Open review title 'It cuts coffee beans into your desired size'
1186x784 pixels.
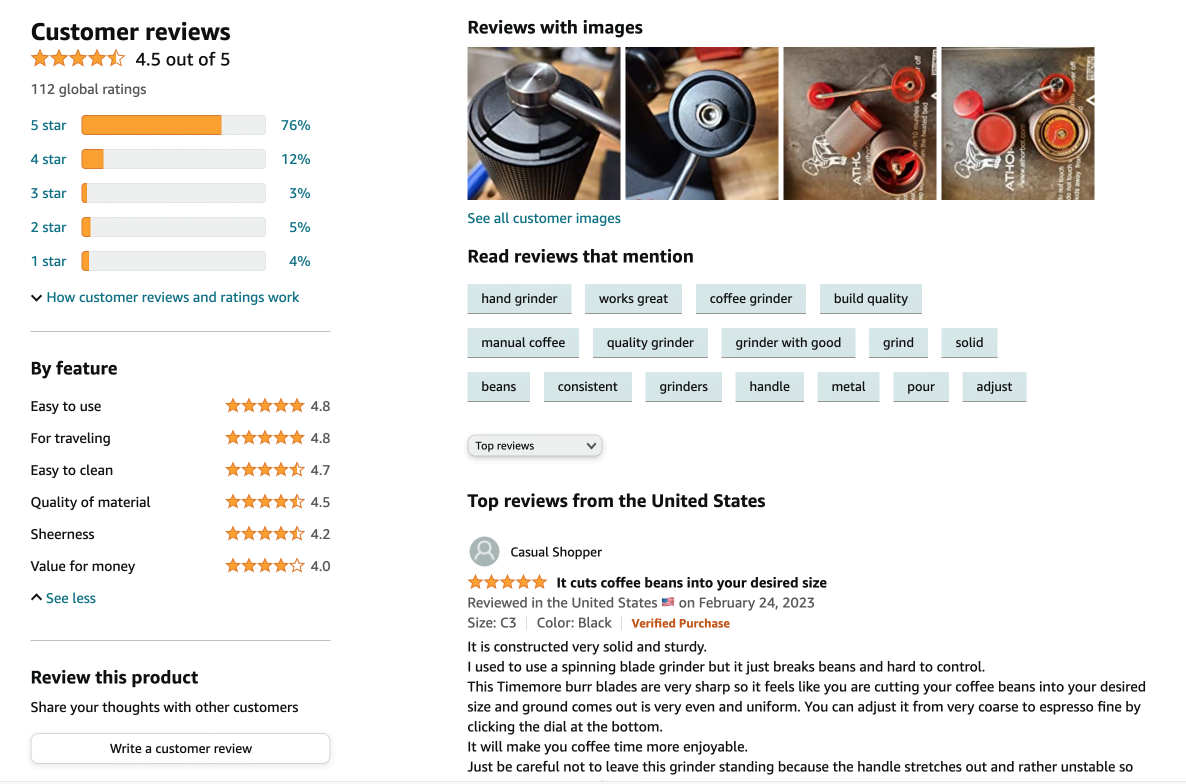tap(691, 582)
